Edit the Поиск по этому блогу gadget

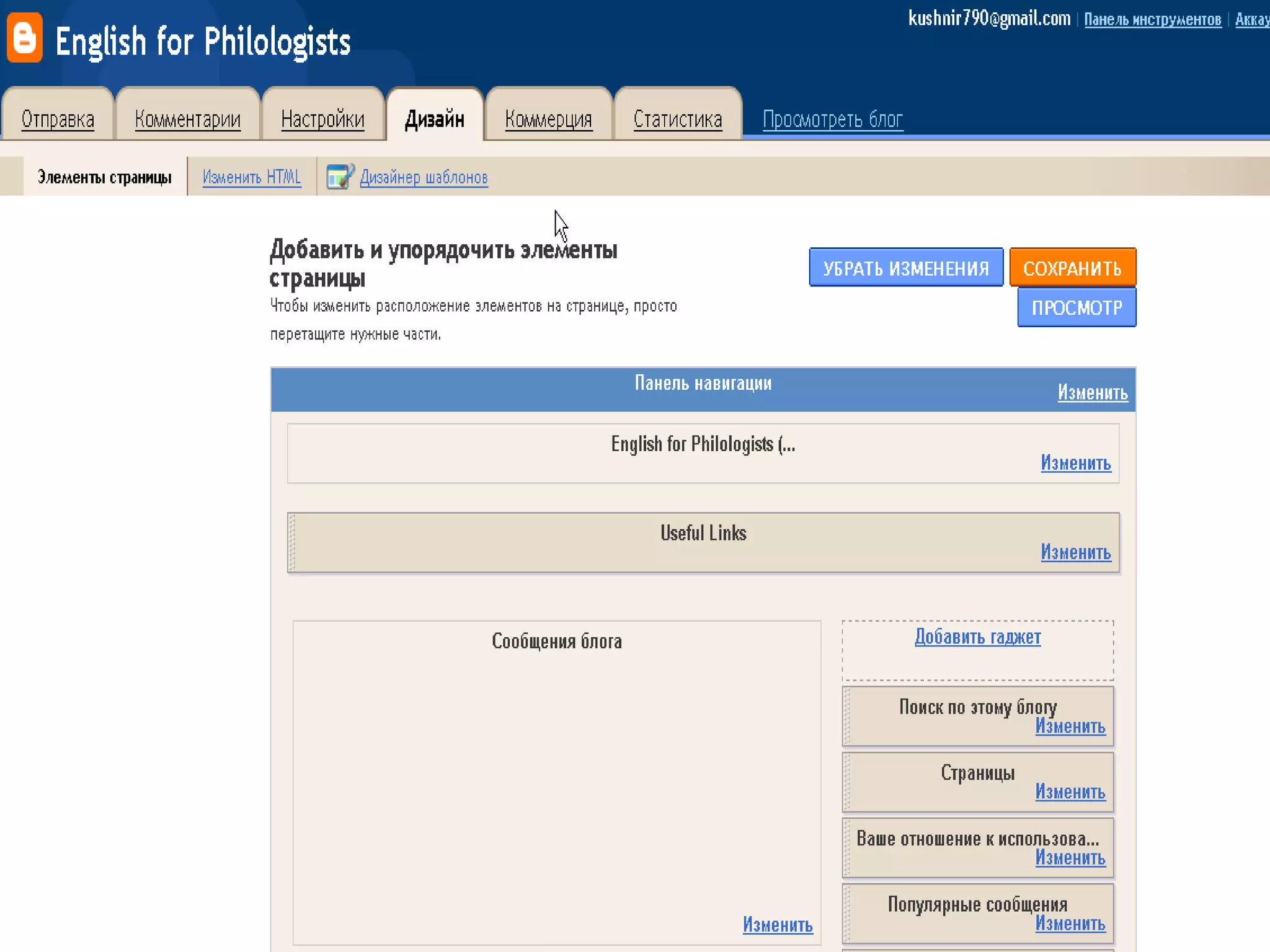coord(1070,726)
